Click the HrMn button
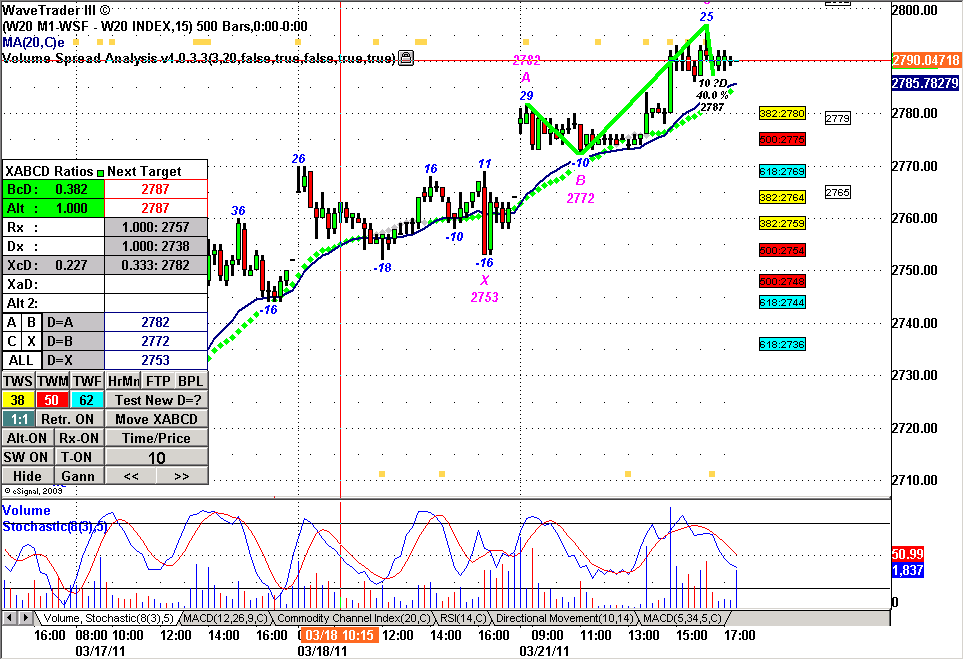 pyautogui.click(x=124, y=381)
